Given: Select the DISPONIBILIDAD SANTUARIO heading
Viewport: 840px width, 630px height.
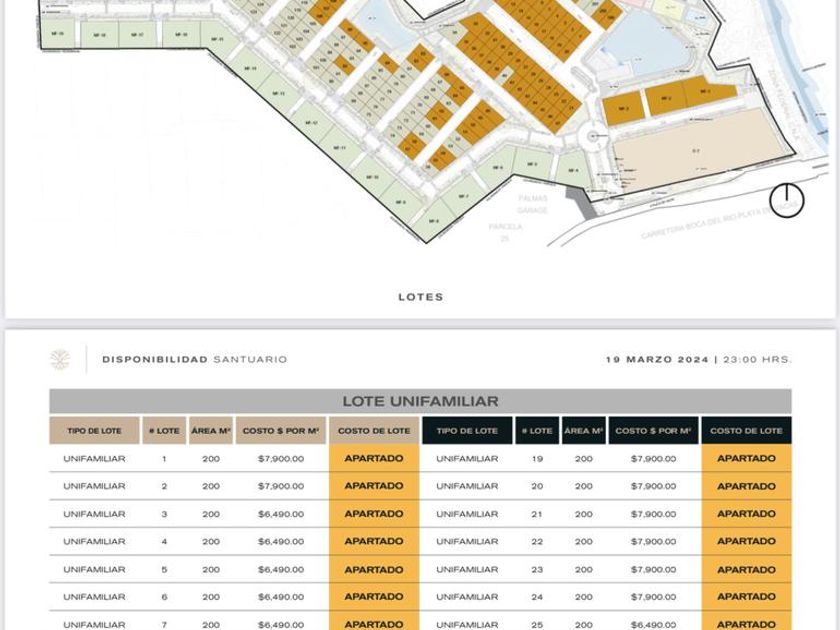Looking at the screenshot, I should click(194, 359).
